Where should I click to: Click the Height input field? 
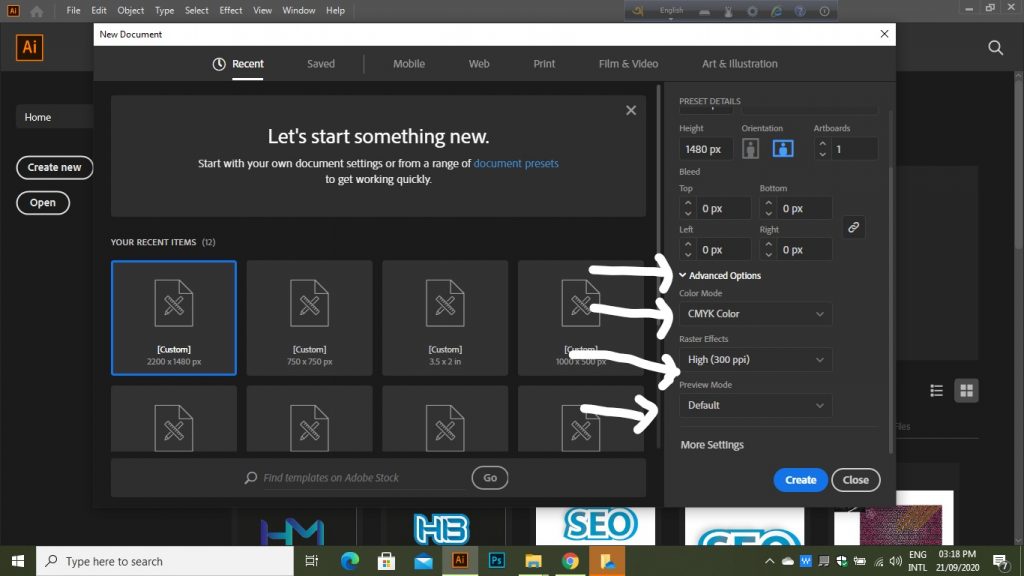pos(706,149)
